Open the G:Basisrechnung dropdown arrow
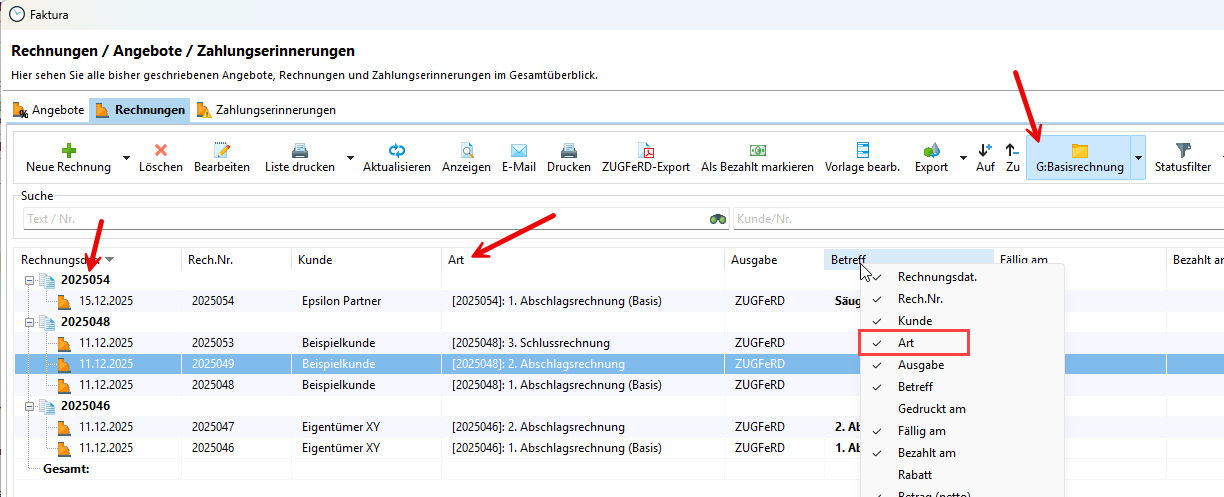The height and width of the screenshot is (497, 1224). point(1138,158)
